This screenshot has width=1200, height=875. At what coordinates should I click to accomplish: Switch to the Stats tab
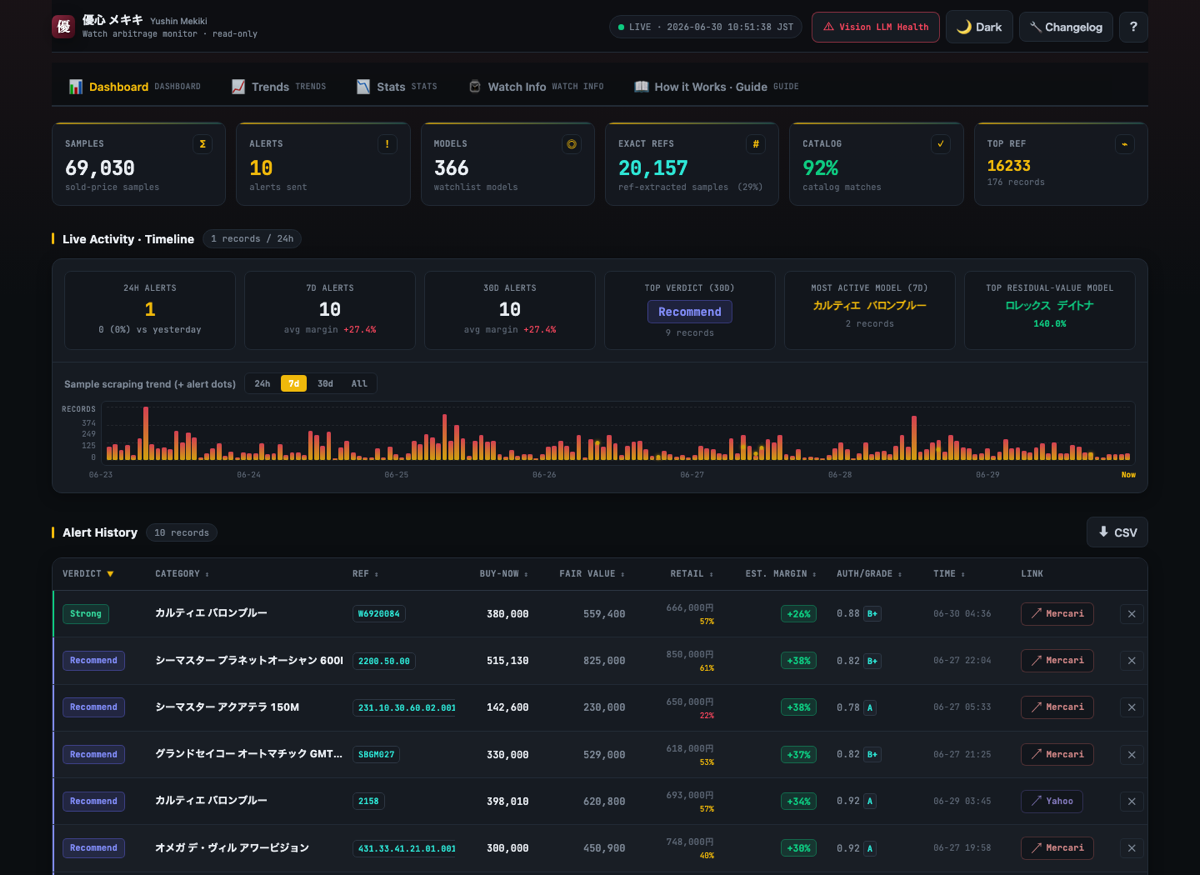pyautogui.click(x=396, y=87)
